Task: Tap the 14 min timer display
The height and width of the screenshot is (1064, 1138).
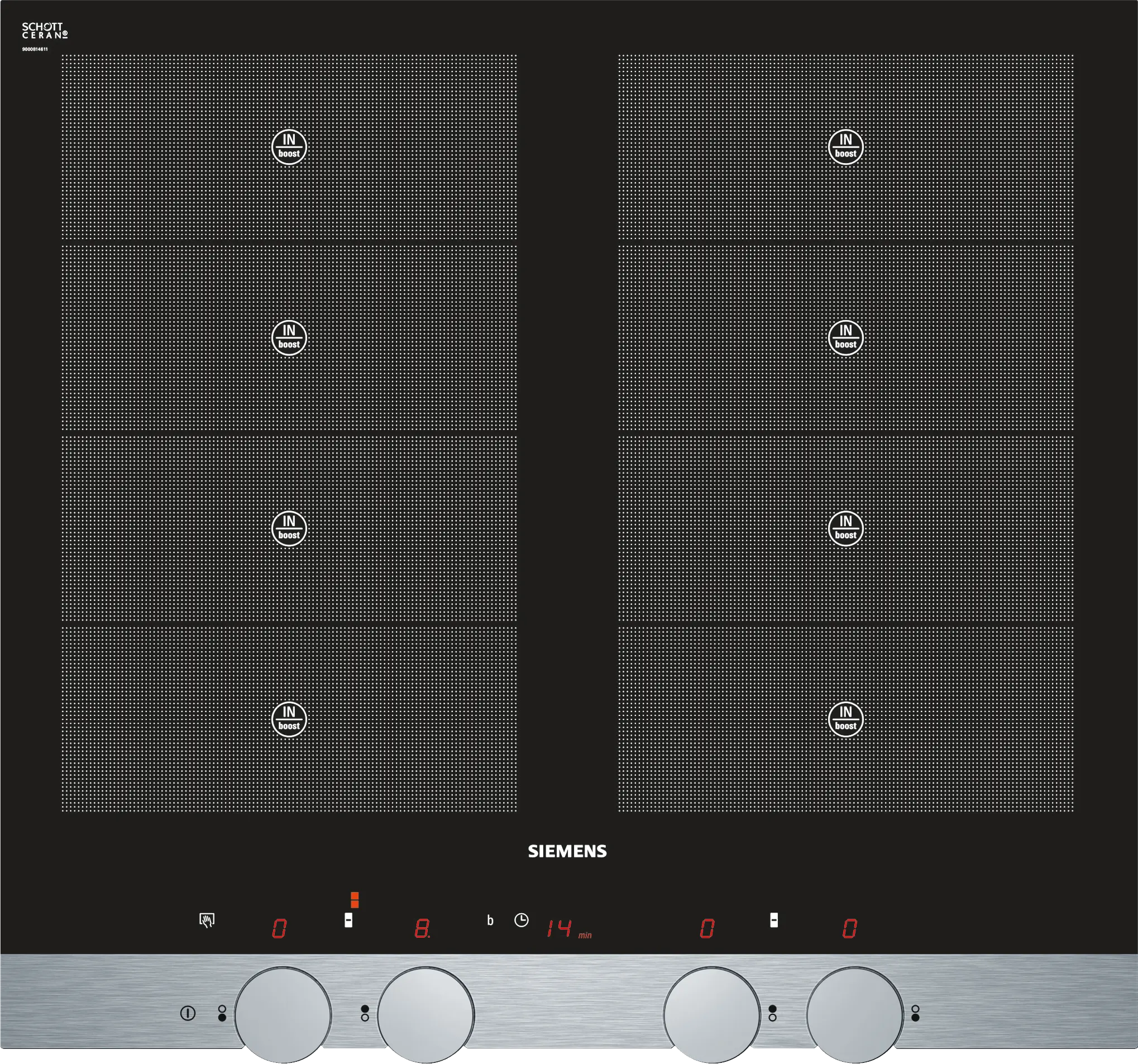Action: click(560, 928)
